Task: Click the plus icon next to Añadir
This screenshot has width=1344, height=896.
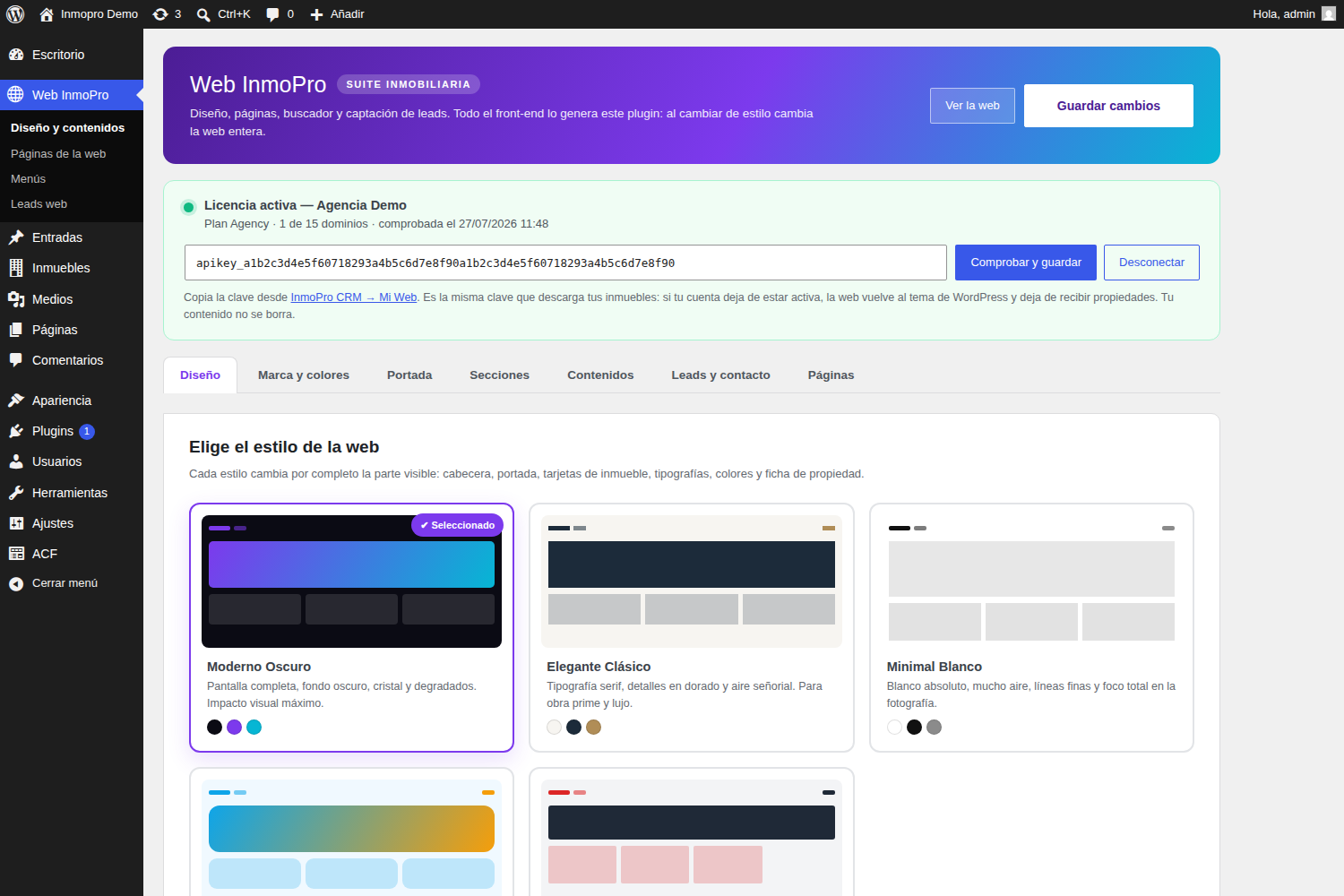Action: coord(316,14)
